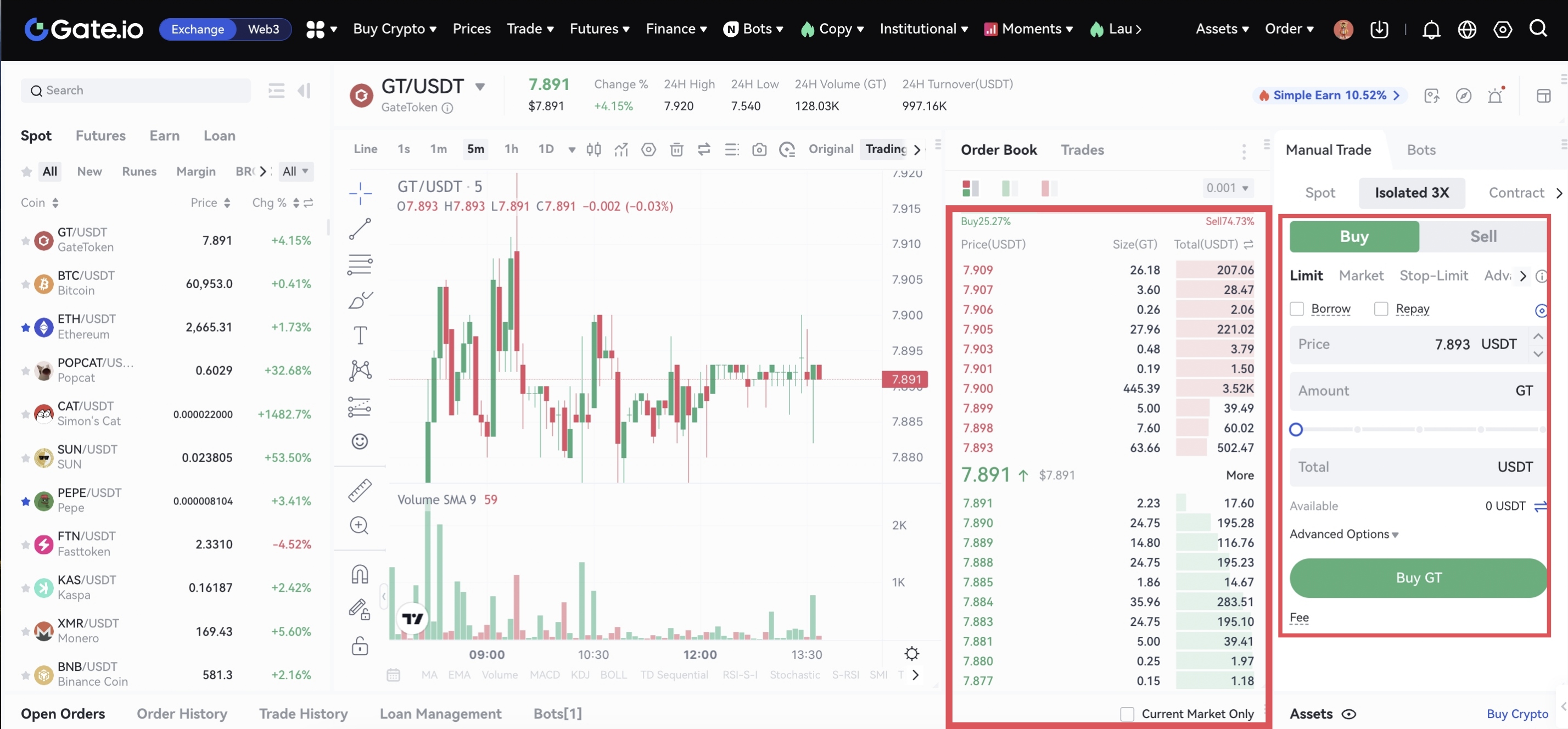1568x729 pixels.
Task: Open the indicators icon in chart toolbar
Action: coord(621,150)
